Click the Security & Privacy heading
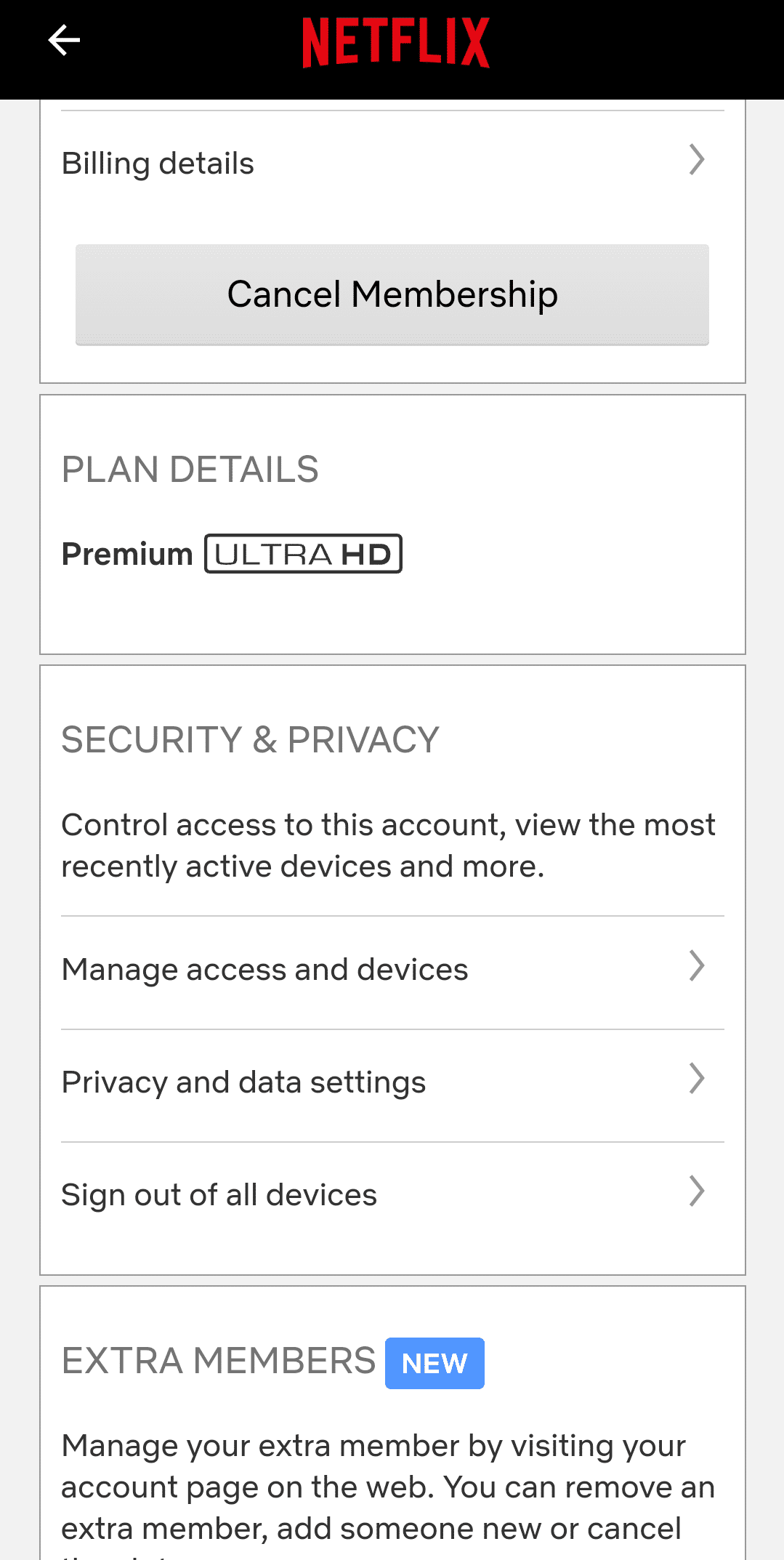Viewport: 784px width, 1560px height. [x=250, y=740]
